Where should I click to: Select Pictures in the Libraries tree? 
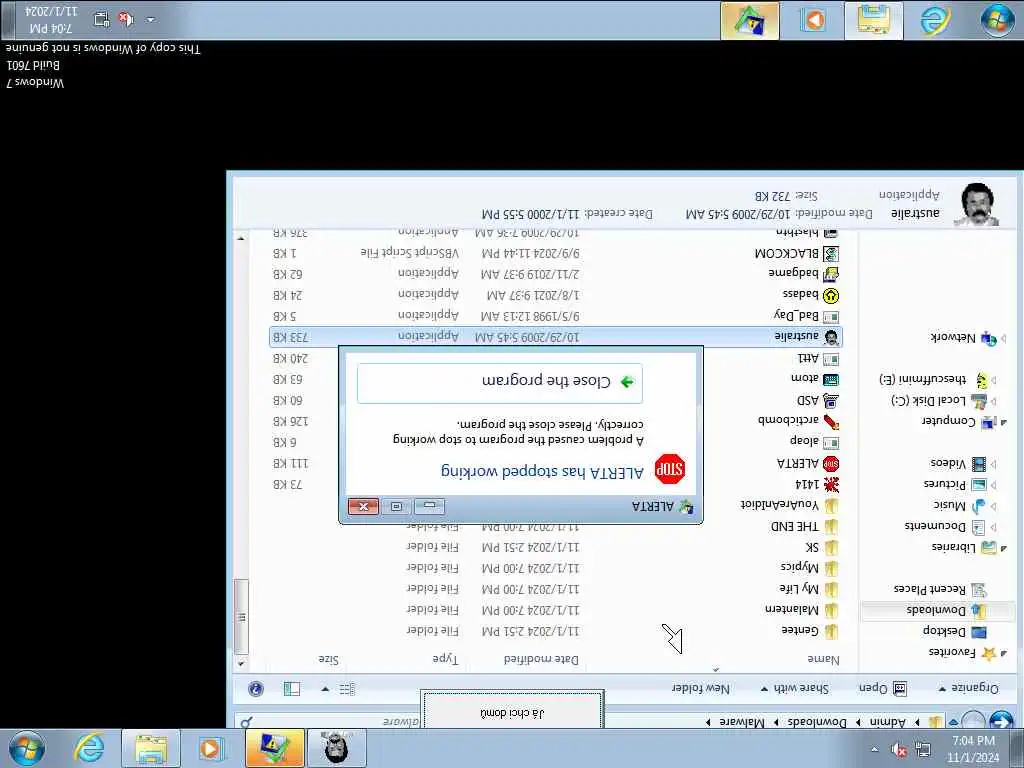[x=944, y=485]
